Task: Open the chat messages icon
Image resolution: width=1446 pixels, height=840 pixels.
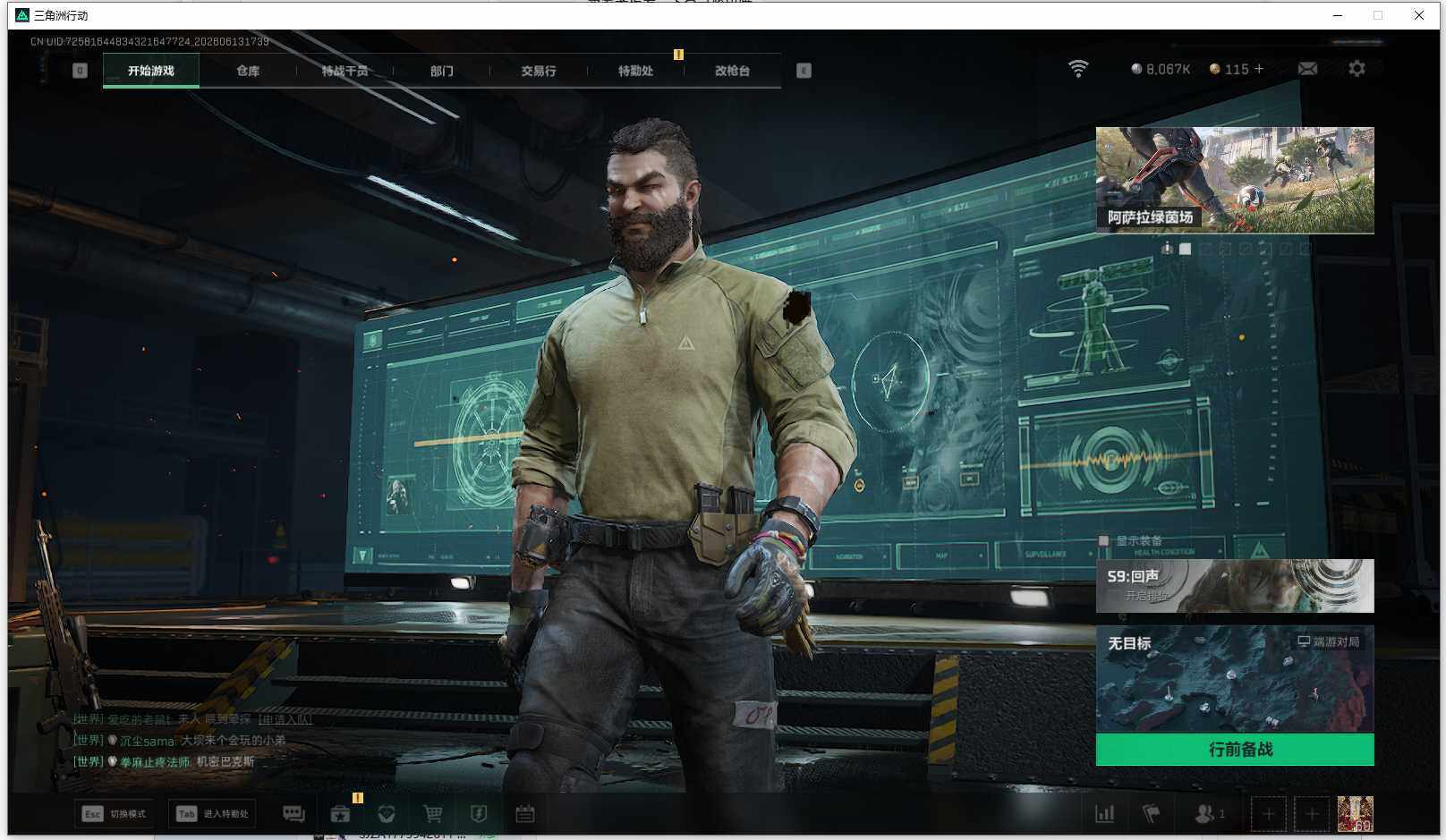Action: [293, 813]
